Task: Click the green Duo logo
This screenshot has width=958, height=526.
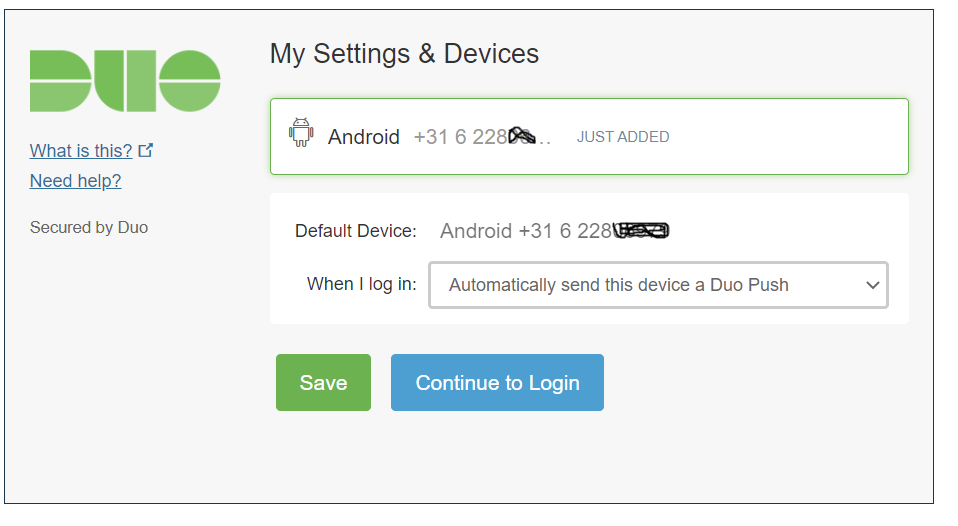Action: pyautogui.click(x=125, y=81)
